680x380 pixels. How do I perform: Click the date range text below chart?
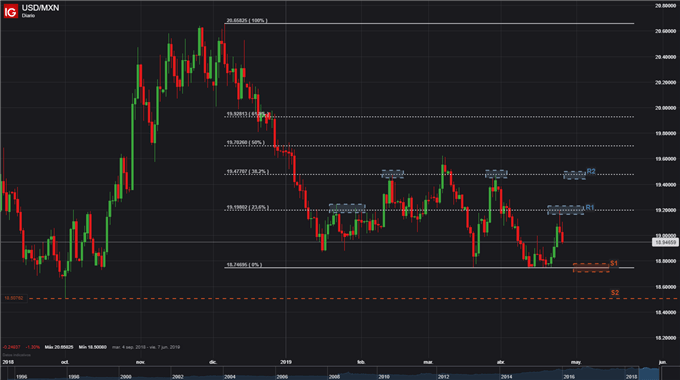(x=146, y=347)
